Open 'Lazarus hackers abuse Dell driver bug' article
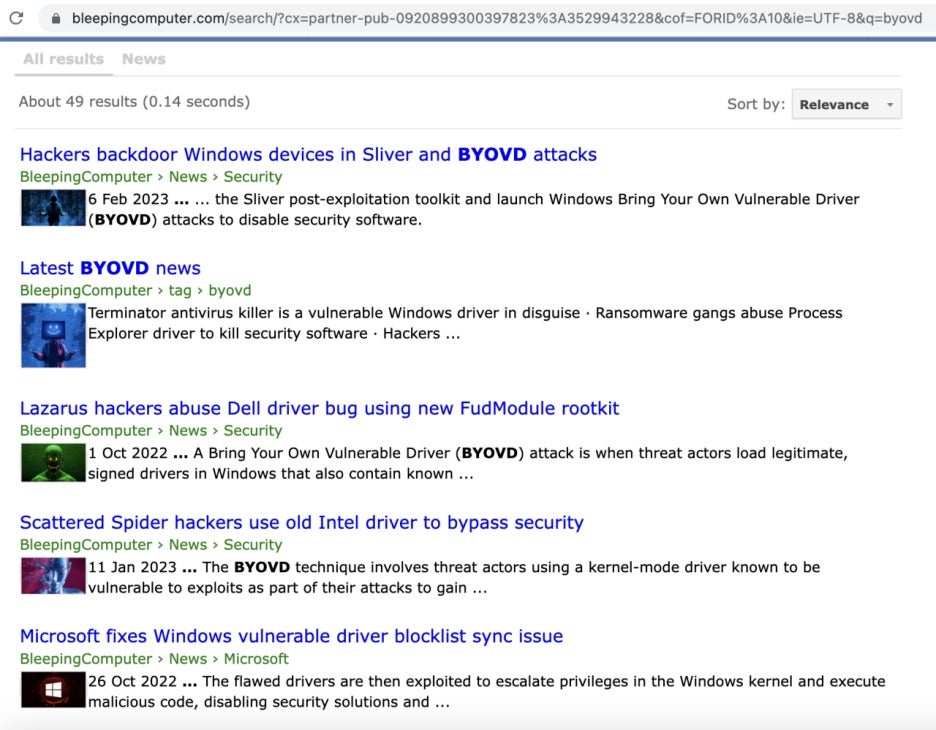 pos(319,408)
